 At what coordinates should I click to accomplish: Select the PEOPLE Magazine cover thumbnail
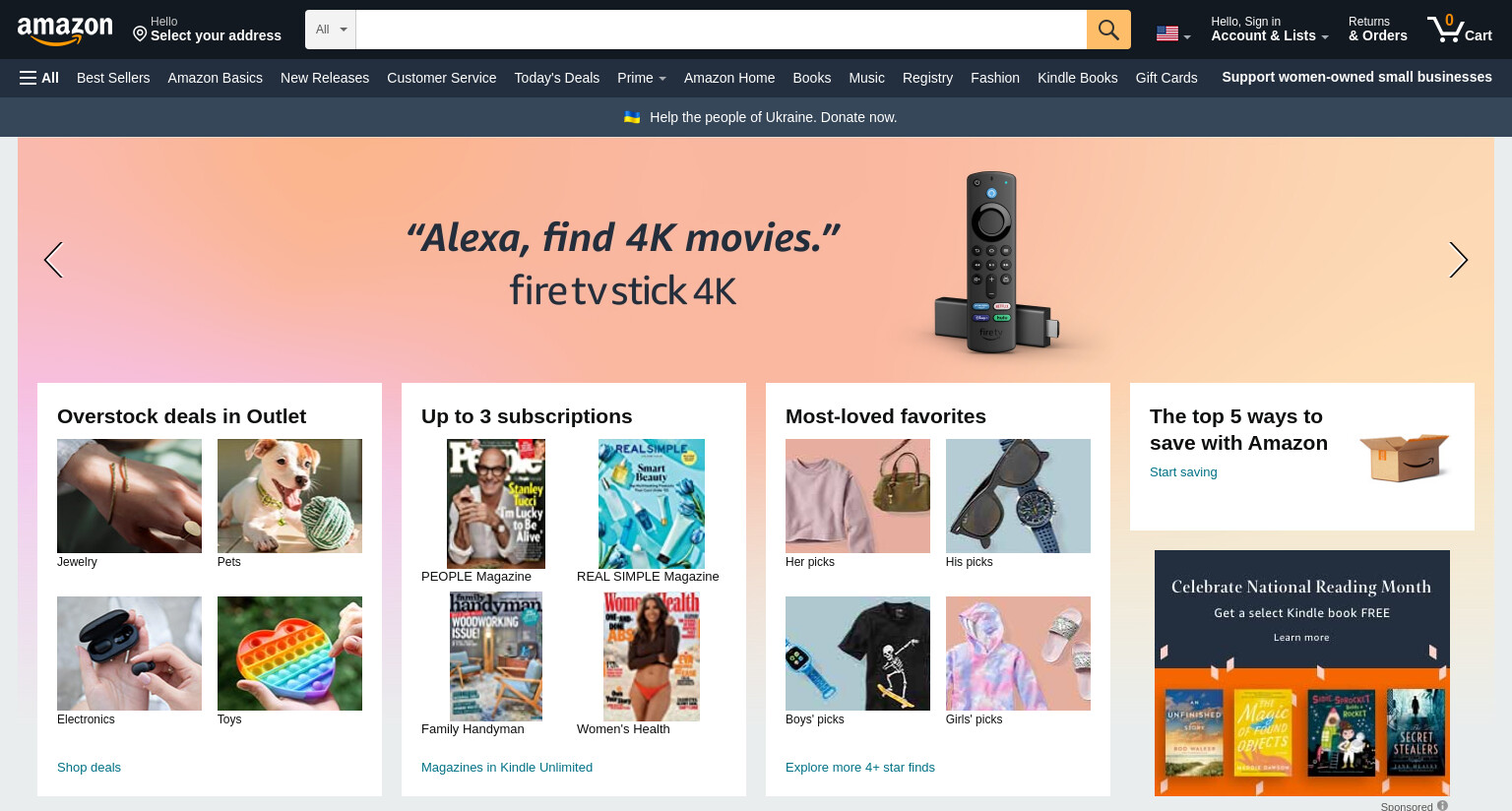coord(496,504)
